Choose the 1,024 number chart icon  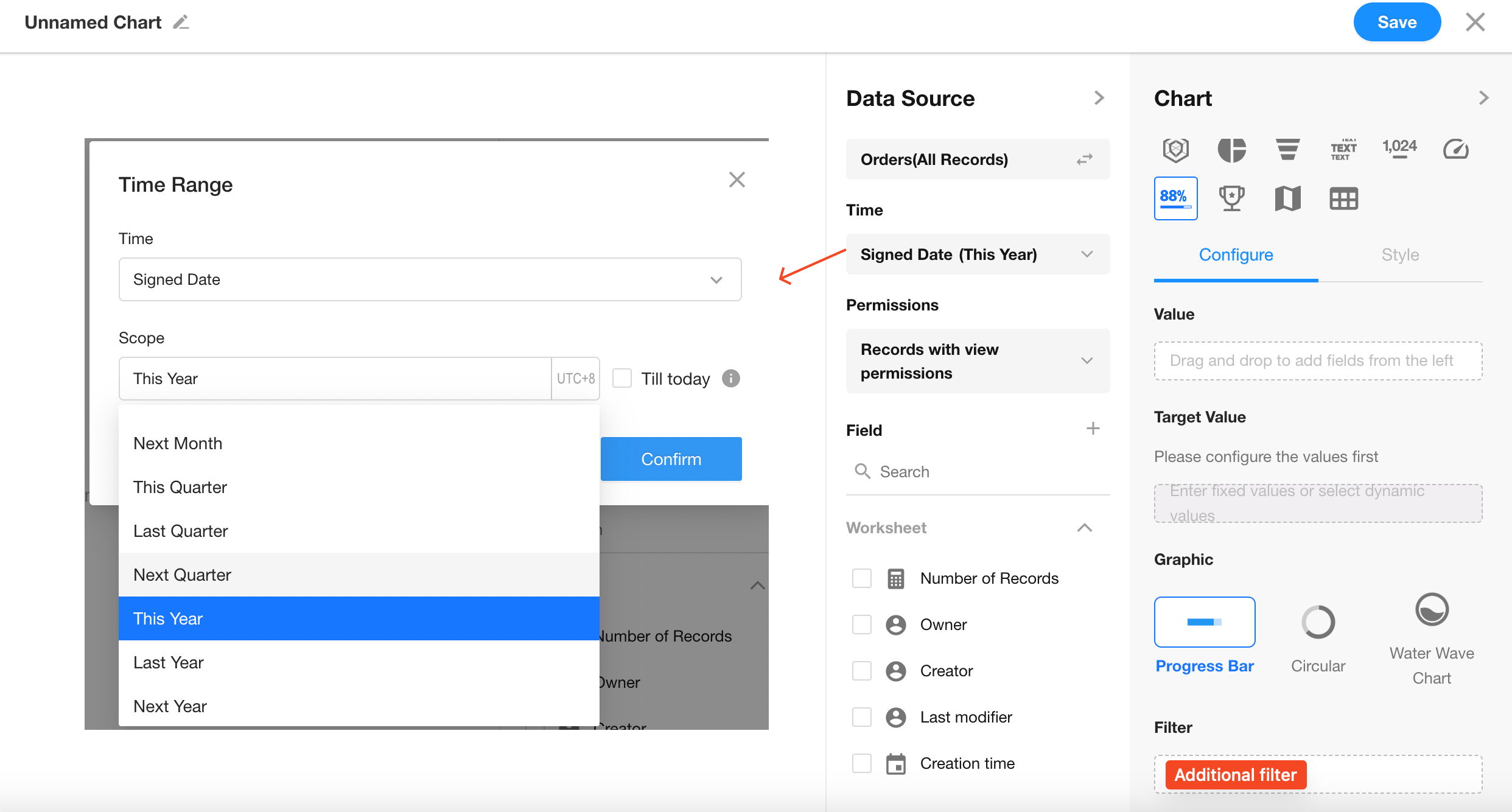(x=1399, y=148)
